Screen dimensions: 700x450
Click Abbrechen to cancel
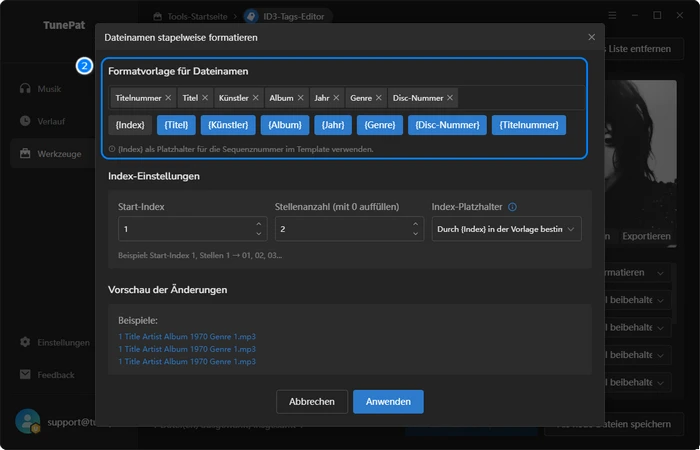click(312, 402)
